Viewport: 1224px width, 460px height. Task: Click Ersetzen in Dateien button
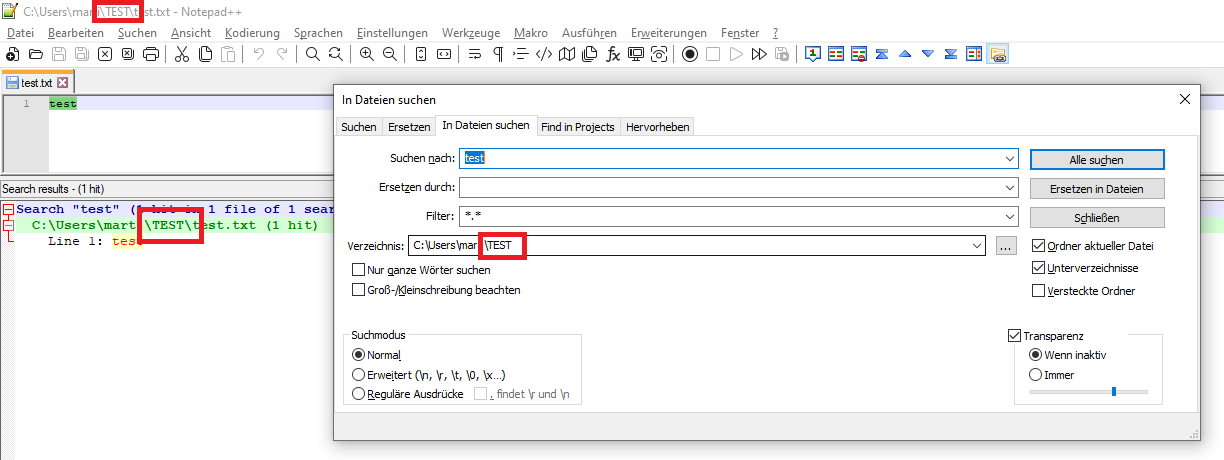coord(1096,188)
